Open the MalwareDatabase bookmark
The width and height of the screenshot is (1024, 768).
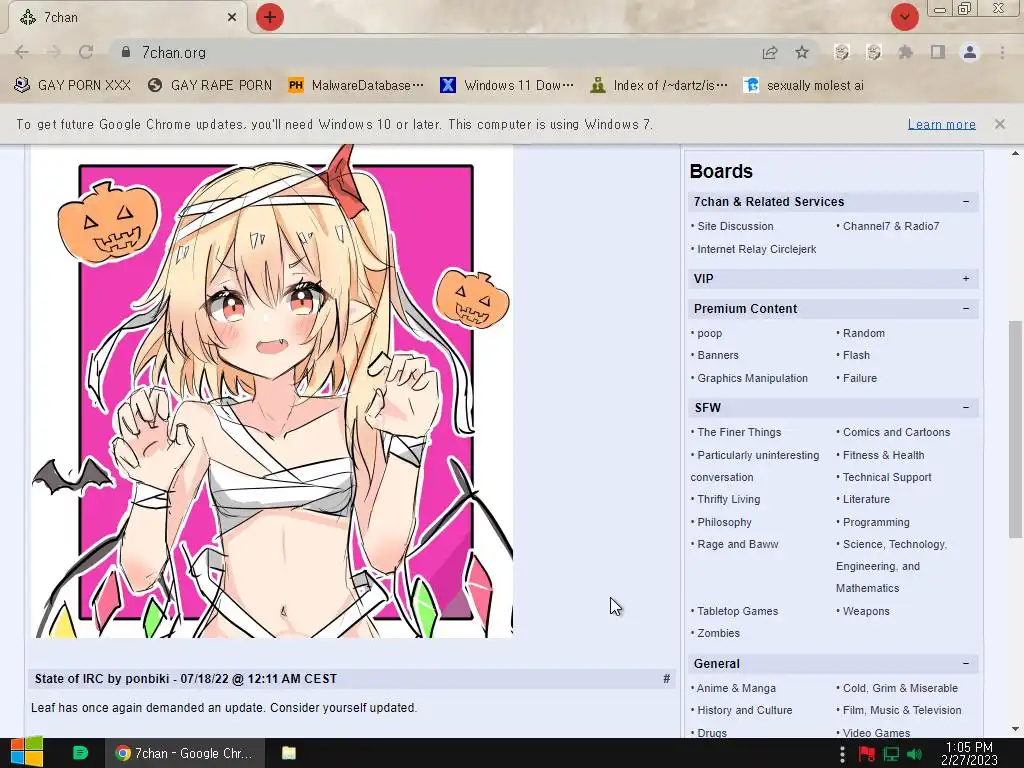[x=356, y=86]
